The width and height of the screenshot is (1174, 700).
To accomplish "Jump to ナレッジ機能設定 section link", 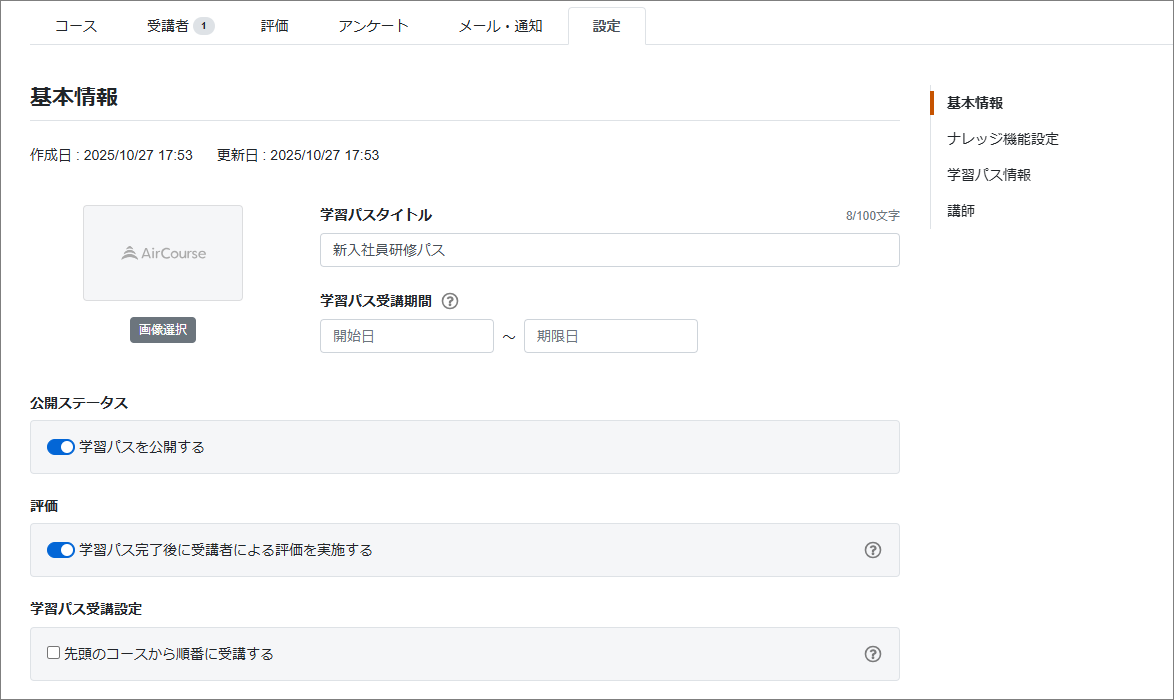I will tap(1002, 139).
